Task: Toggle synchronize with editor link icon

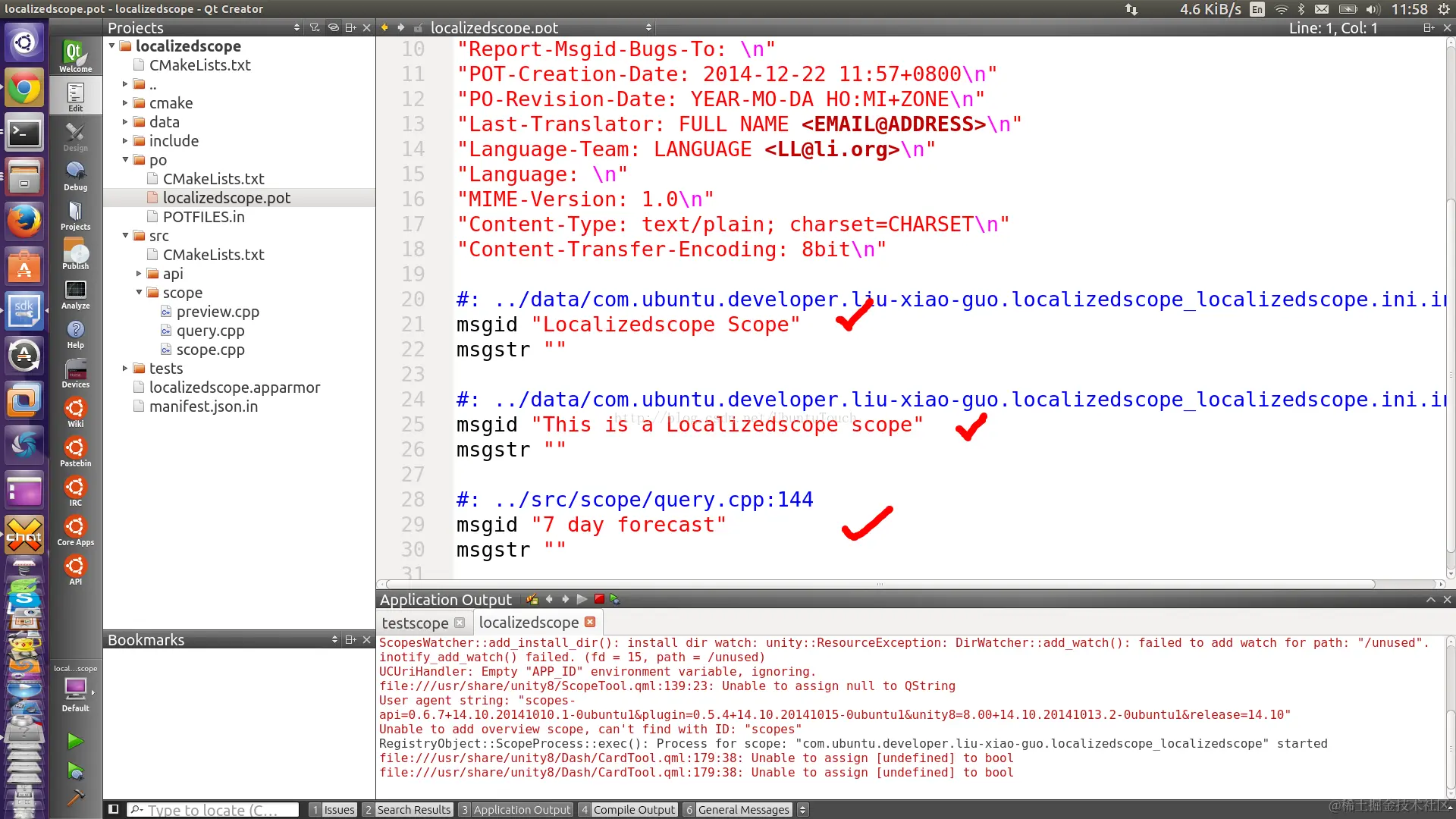Action: [333, 27]
